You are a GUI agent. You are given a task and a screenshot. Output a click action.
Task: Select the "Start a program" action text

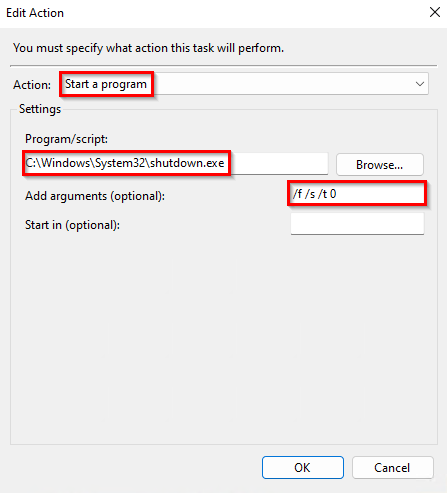tap(106, 84)
